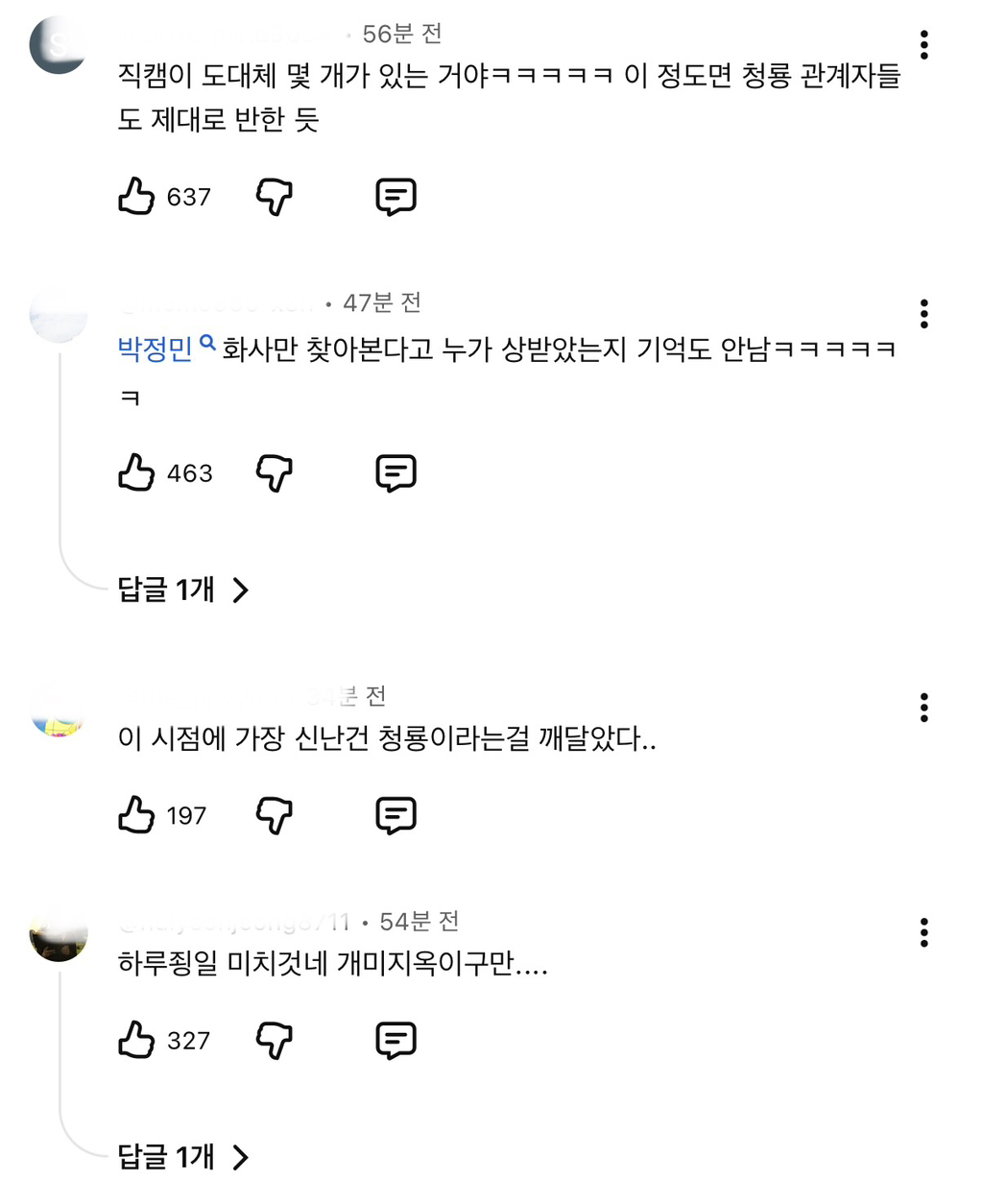Expand the 답글 1개 replies under 463-like comment
The width and height of the screenshot is (983, 1204).
182,590
